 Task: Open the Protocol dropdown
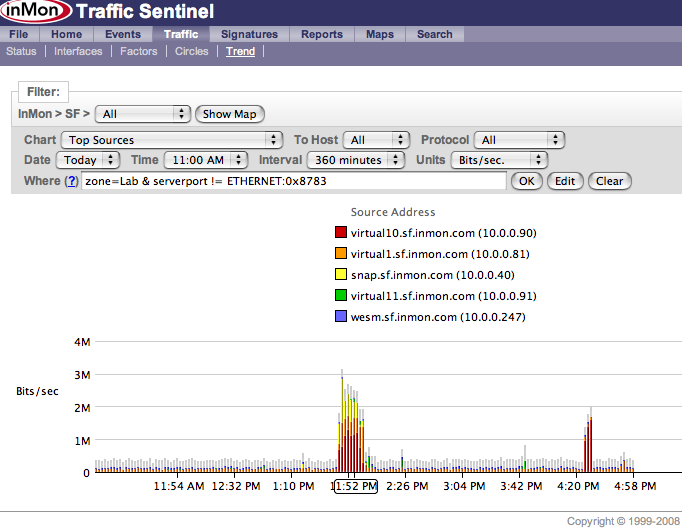tap(519, 140)
